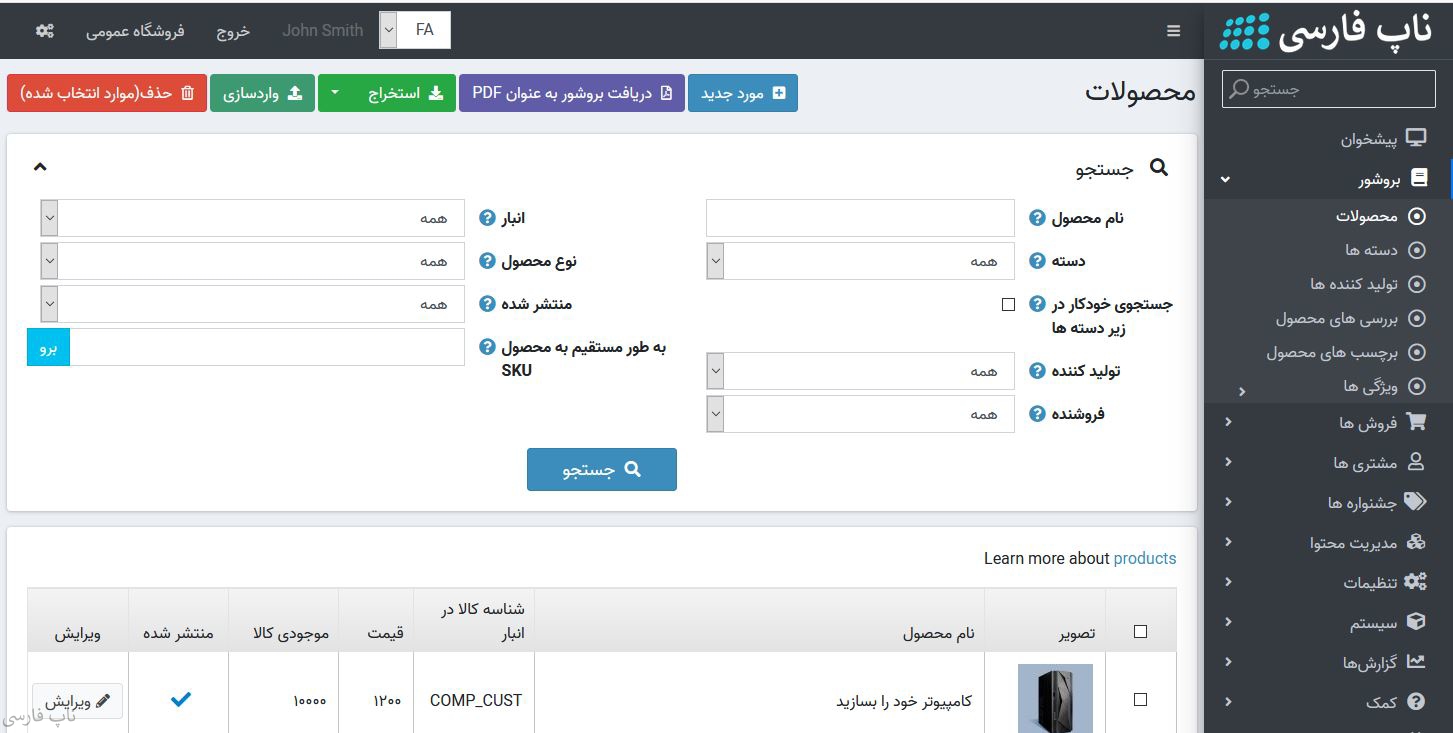Screen dimensions: 1453x733
Task: Click the مورد جدید add new button
Action: point(743,93)
